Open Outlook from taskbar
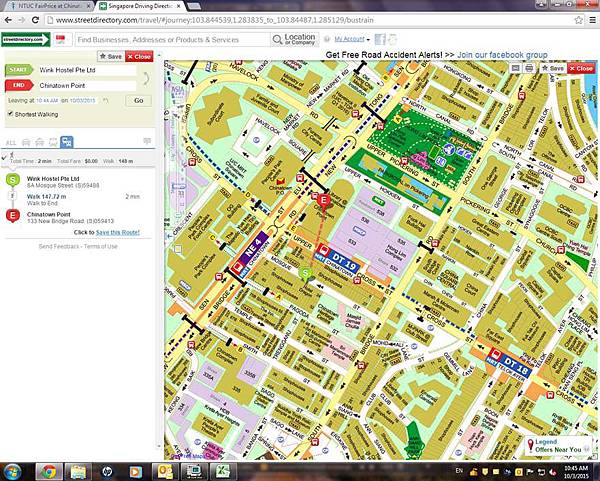 point(165,471)
